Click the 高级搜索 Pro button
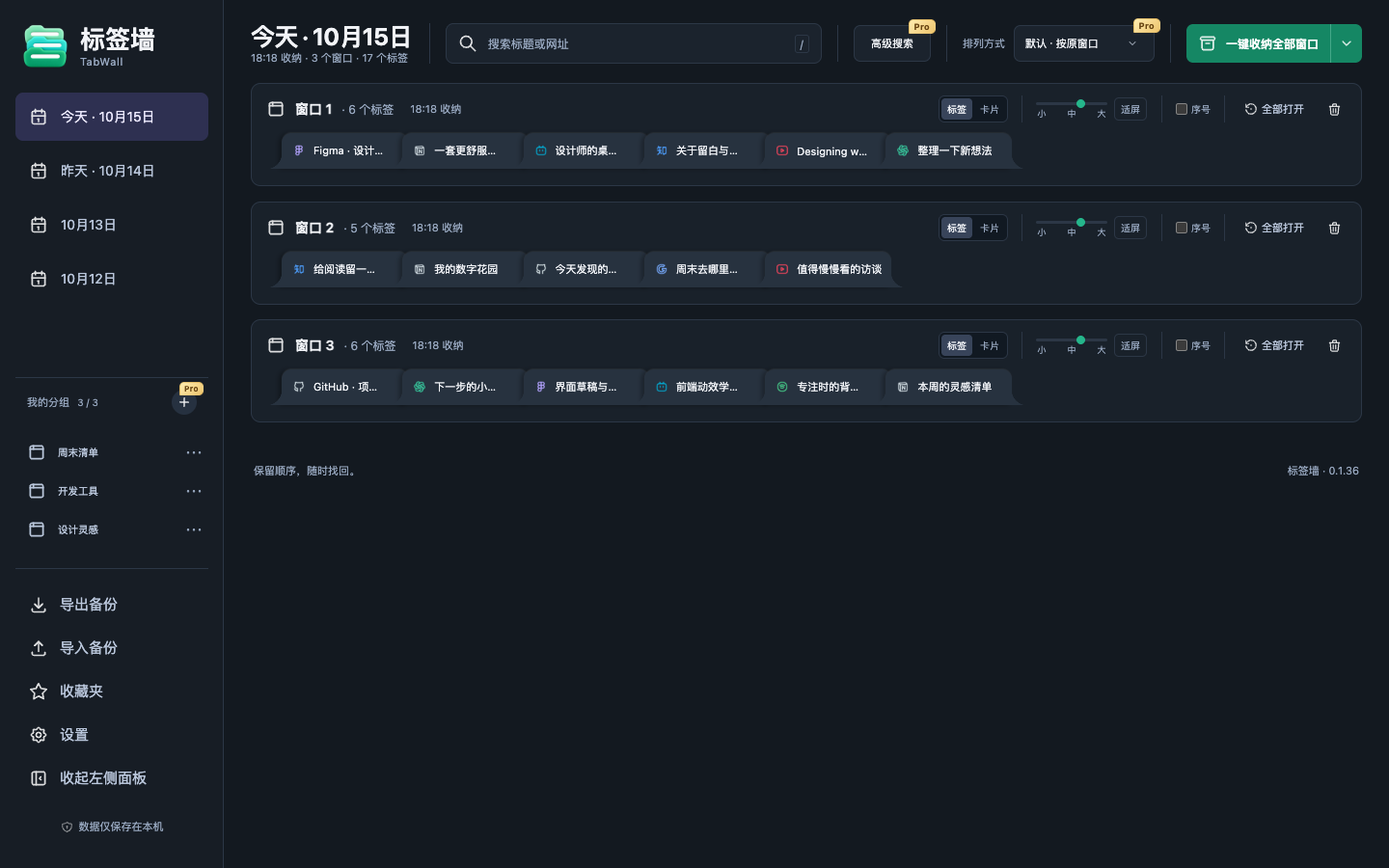This screenshot has width=1389, height=868. (892, 43)
